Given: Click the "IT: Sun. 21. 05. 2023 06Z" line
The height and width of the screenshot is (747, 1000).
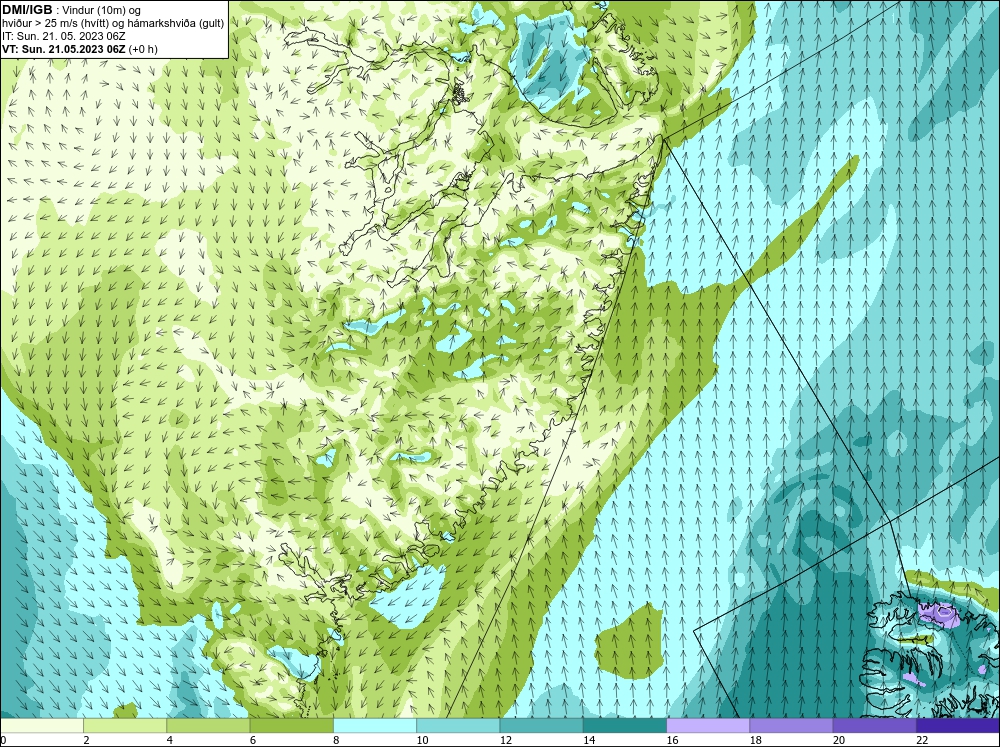Looking at the screenshot, I should coord(63,36).
